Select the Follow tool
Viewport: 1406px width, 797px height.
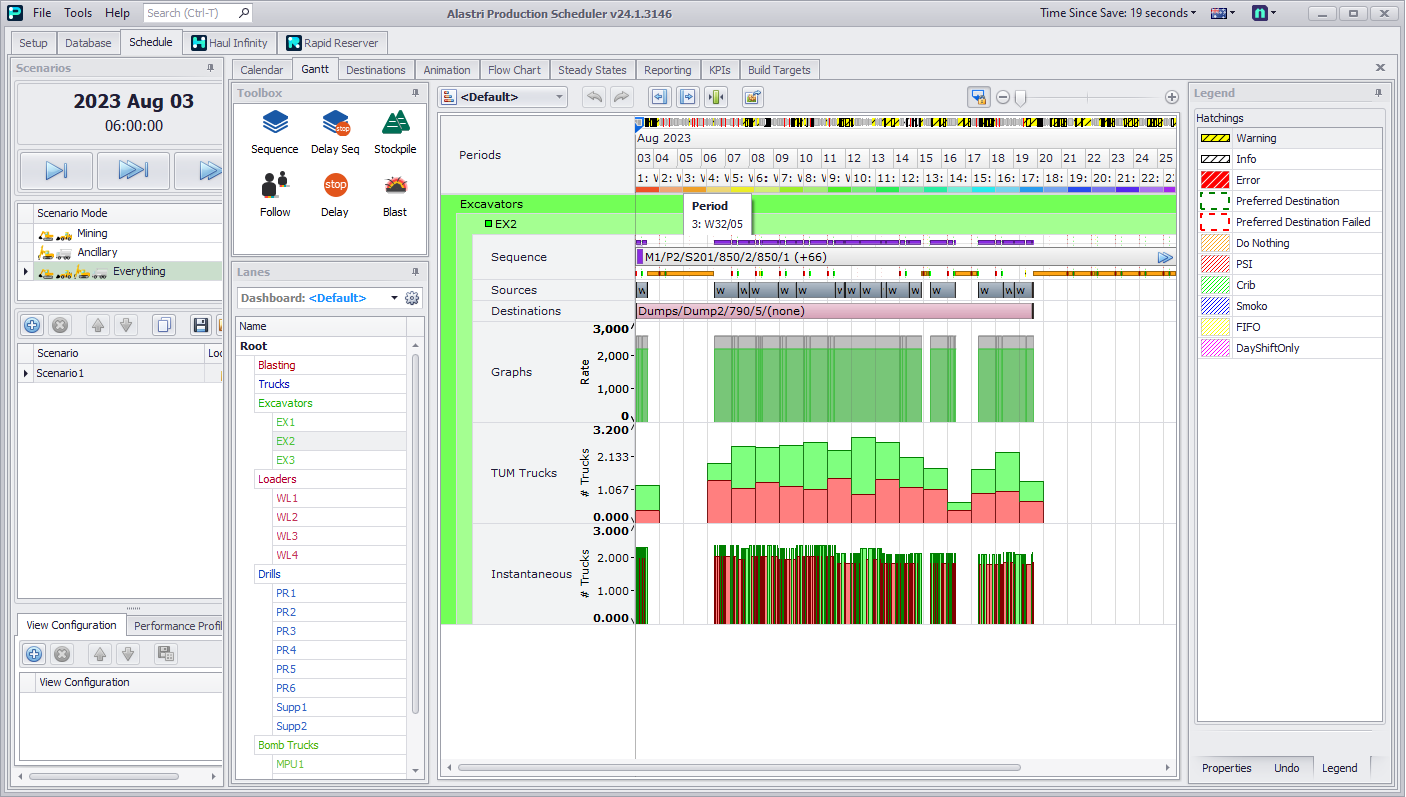pos(274,186)
